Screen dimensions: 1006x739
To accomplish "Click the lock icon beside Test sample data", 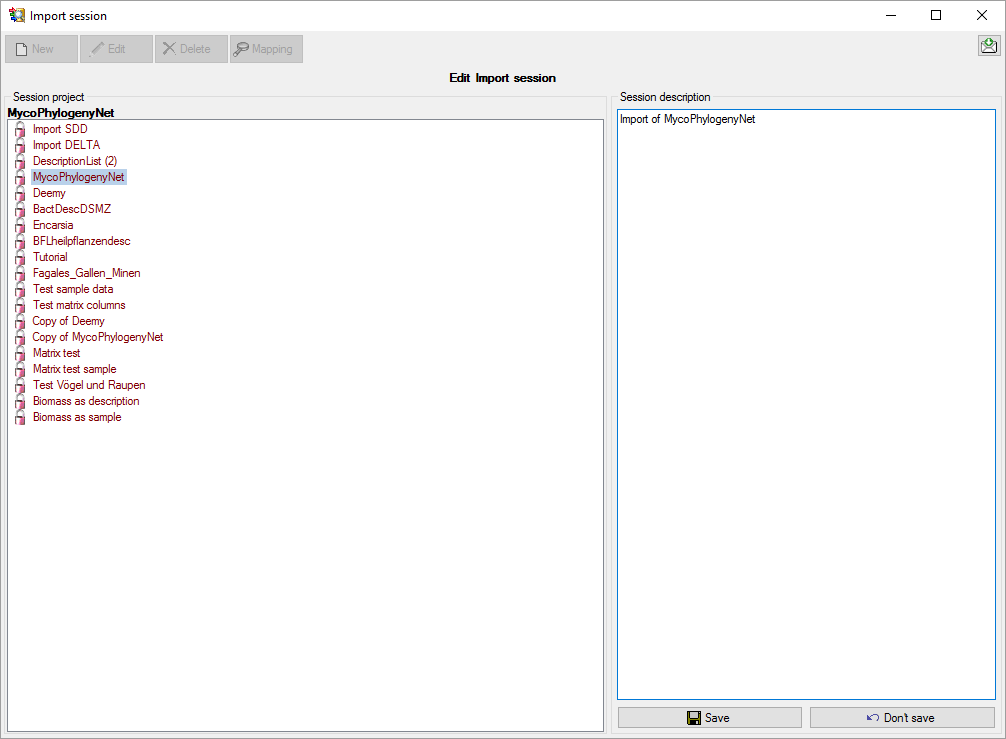I will click(x=20, y=290).
